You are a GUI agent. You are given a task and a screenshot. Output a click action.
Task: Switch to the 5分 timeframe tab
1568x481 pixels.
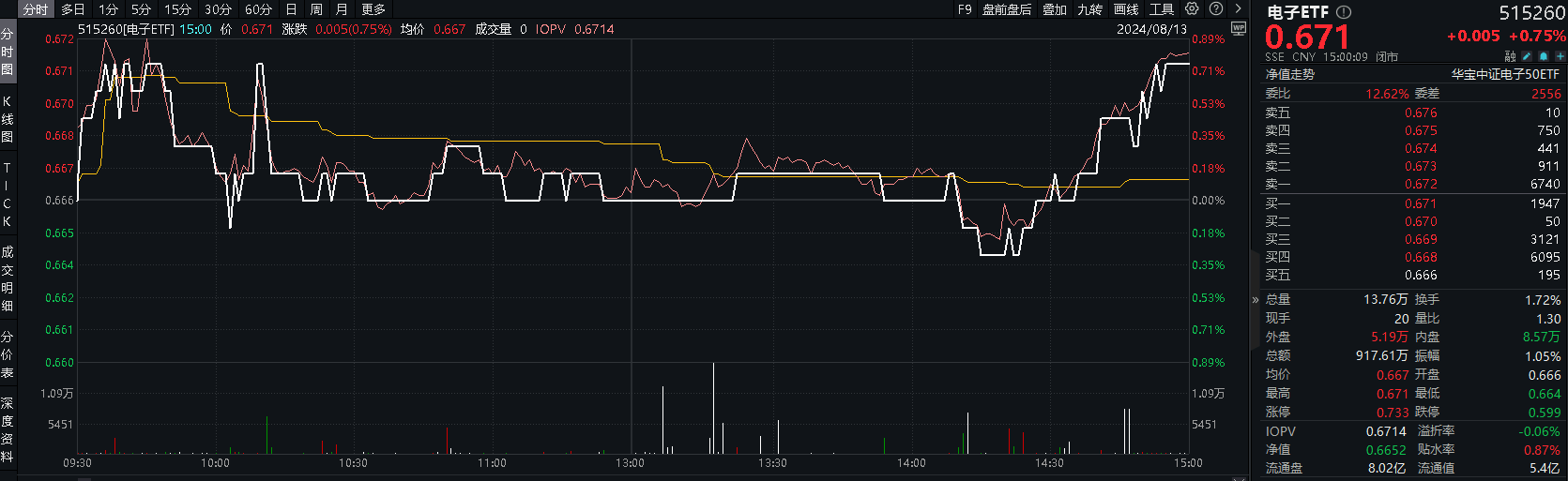(141, 9)
